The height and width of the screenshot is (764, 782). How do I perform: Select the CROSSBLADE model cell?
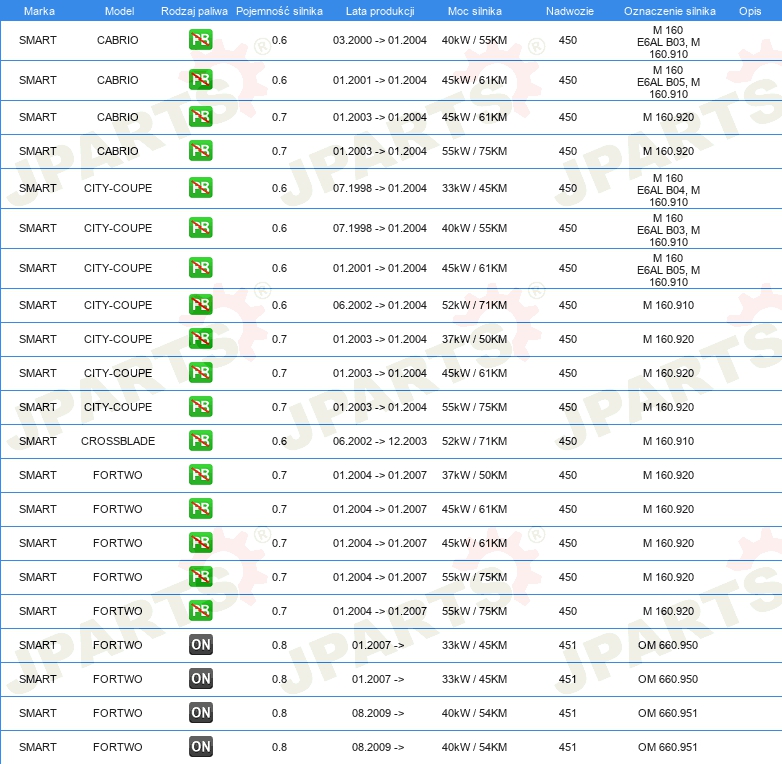click(118, 441)
